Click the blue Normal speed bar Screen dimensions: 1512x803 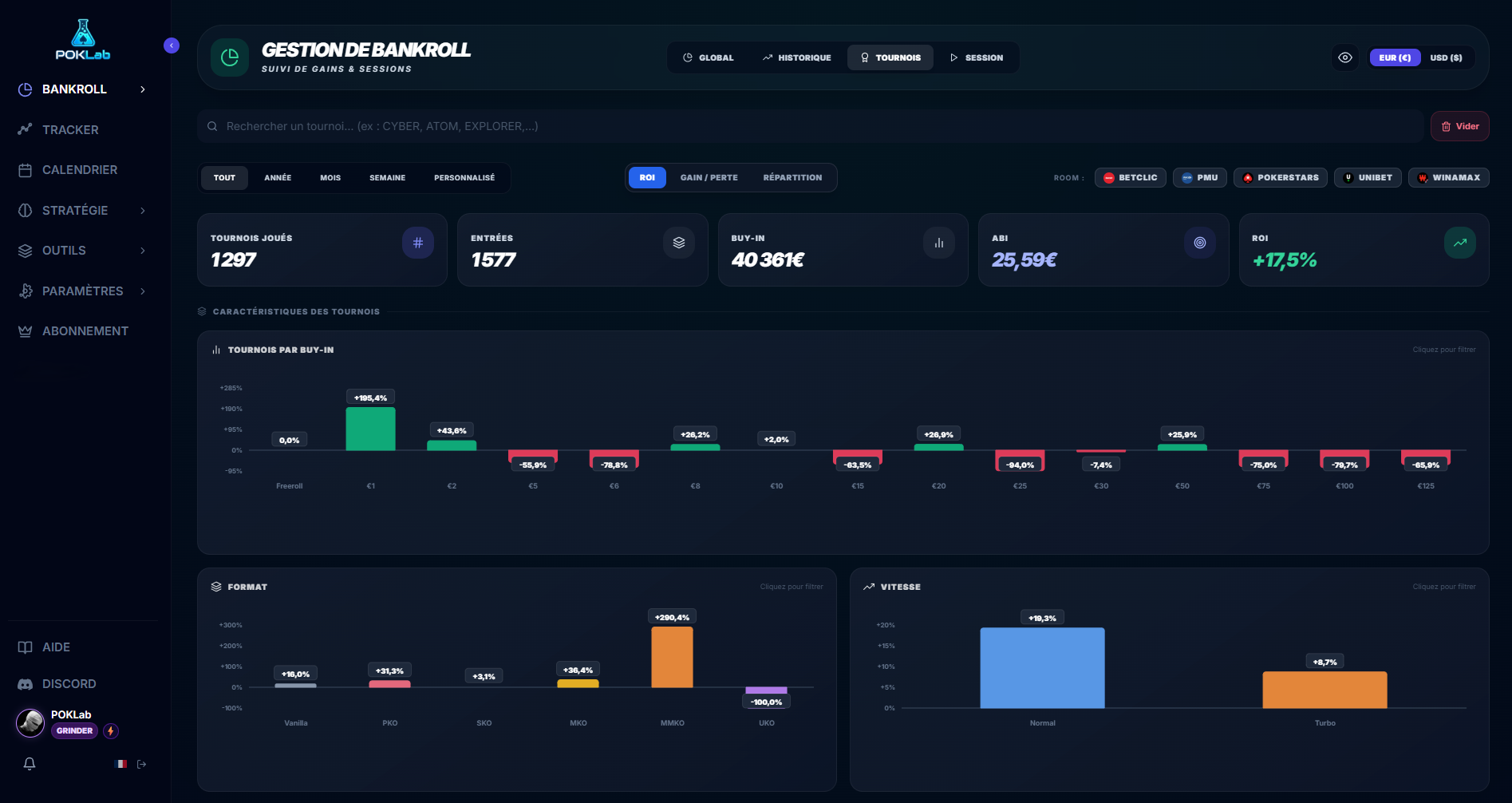(1042, 668)
